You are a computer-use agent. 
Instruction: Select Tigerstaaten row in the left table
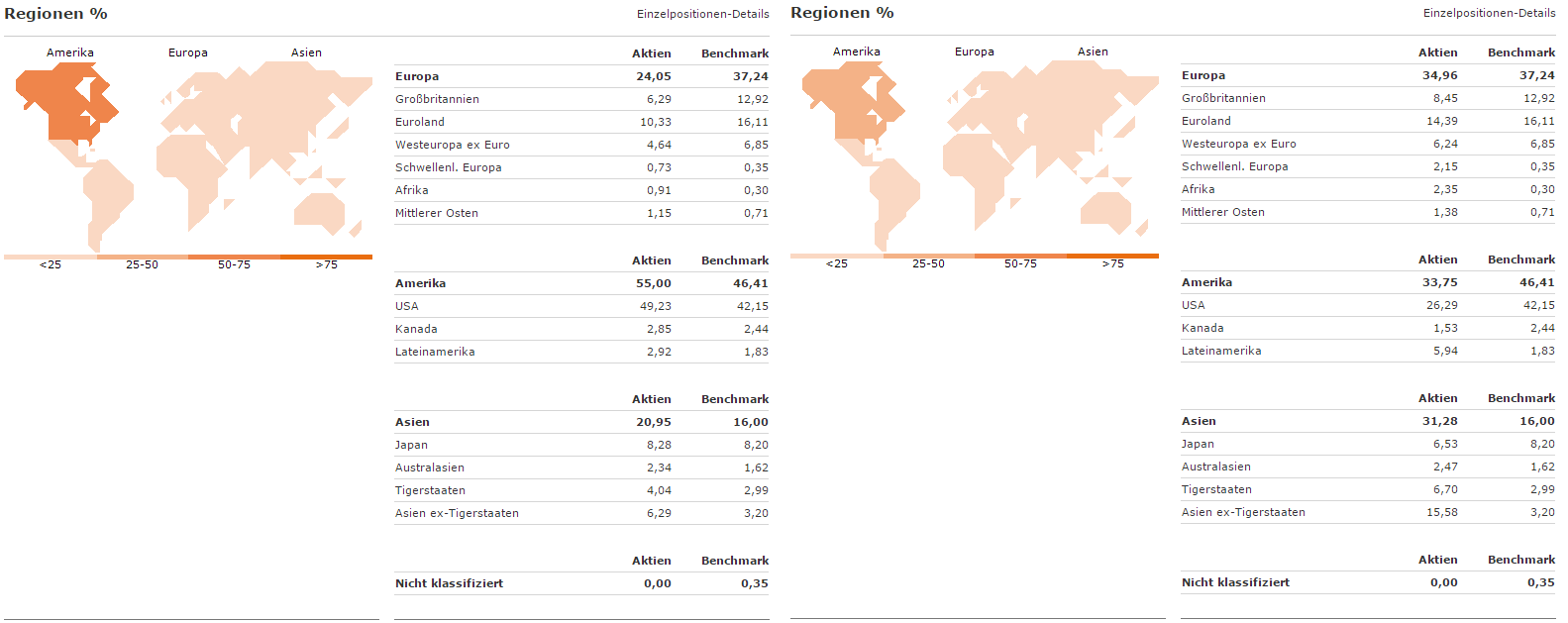[x=581, y=490]
